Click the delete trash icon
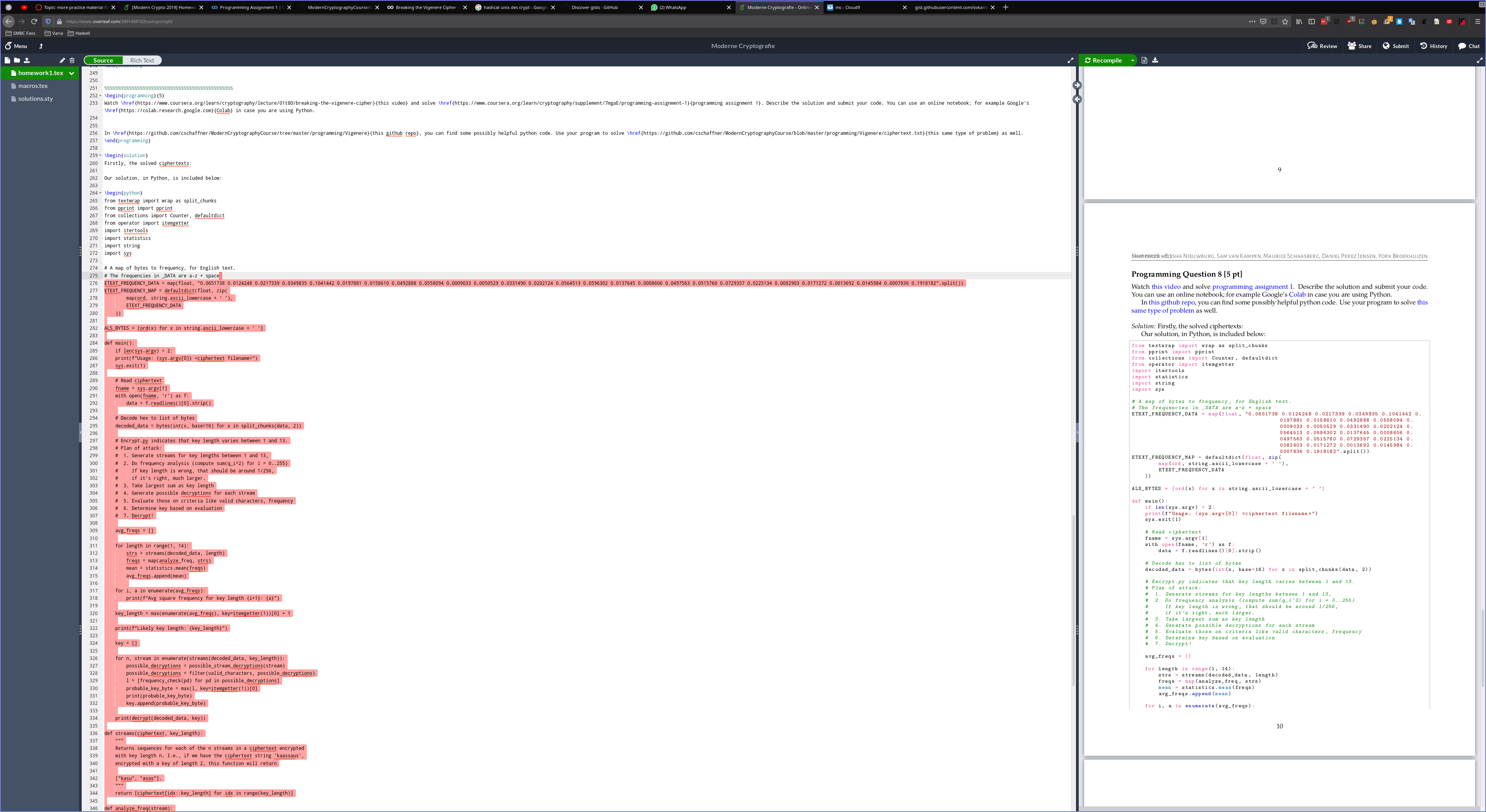 pyautogui.click(x=72, y=60)
